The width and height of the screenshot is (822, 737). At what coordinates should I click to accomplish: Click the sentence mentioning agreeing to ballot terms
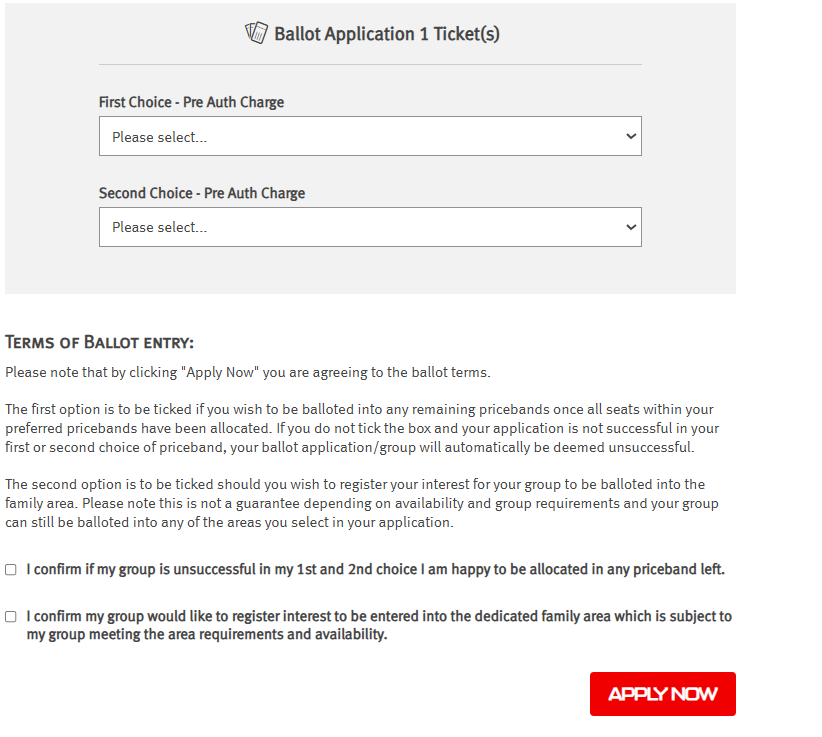[248, 372]
